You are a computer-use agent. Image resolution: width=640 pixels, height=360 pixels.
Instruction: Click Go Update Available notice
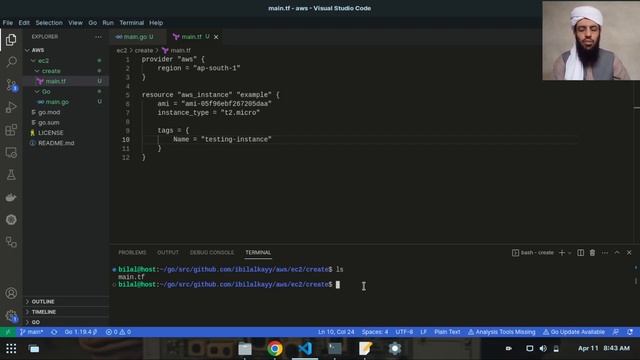click(574, 332)
